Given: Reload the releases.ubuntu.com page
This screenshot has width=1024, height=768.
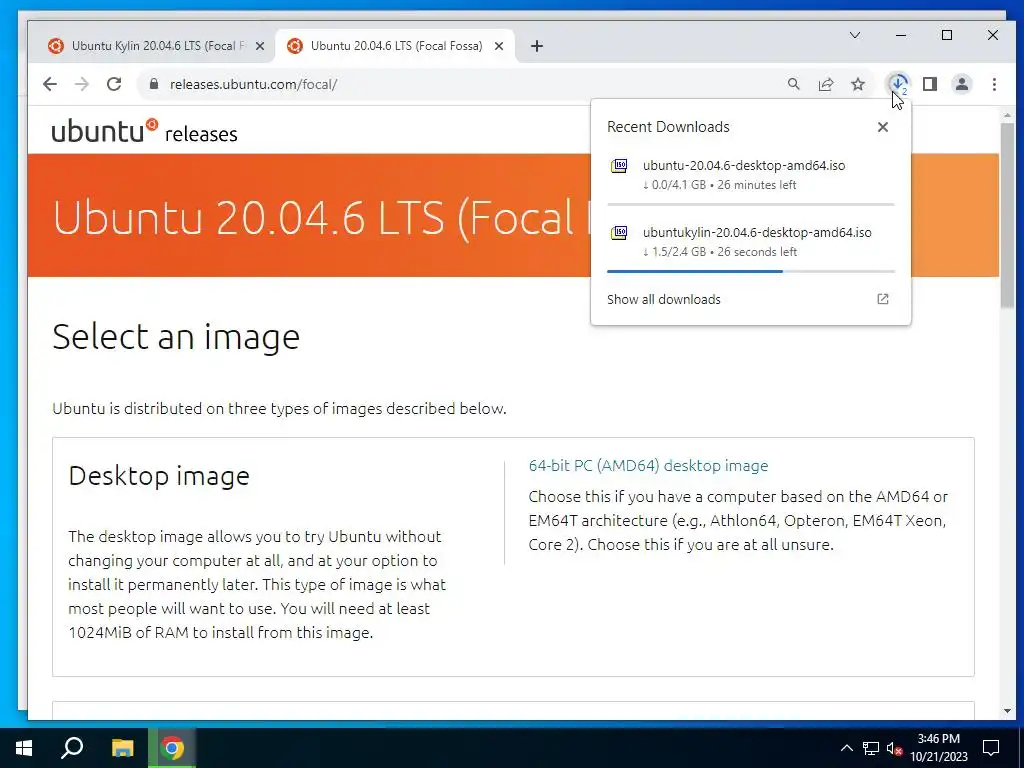Looking at the screenshot, I should pyautogui.click(x=114, y=84).
